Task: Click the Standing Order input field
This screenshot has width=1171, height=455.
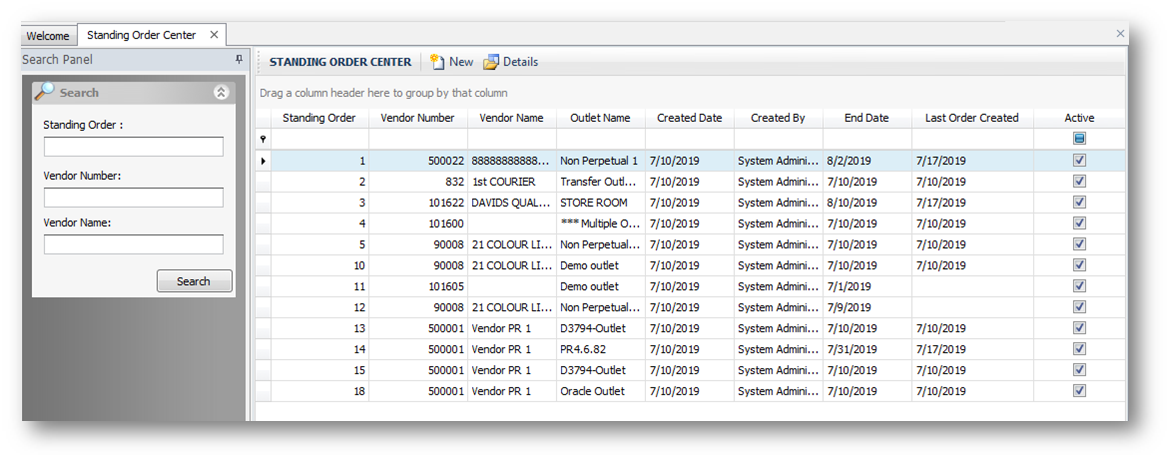Action: (x=133, y=147)
